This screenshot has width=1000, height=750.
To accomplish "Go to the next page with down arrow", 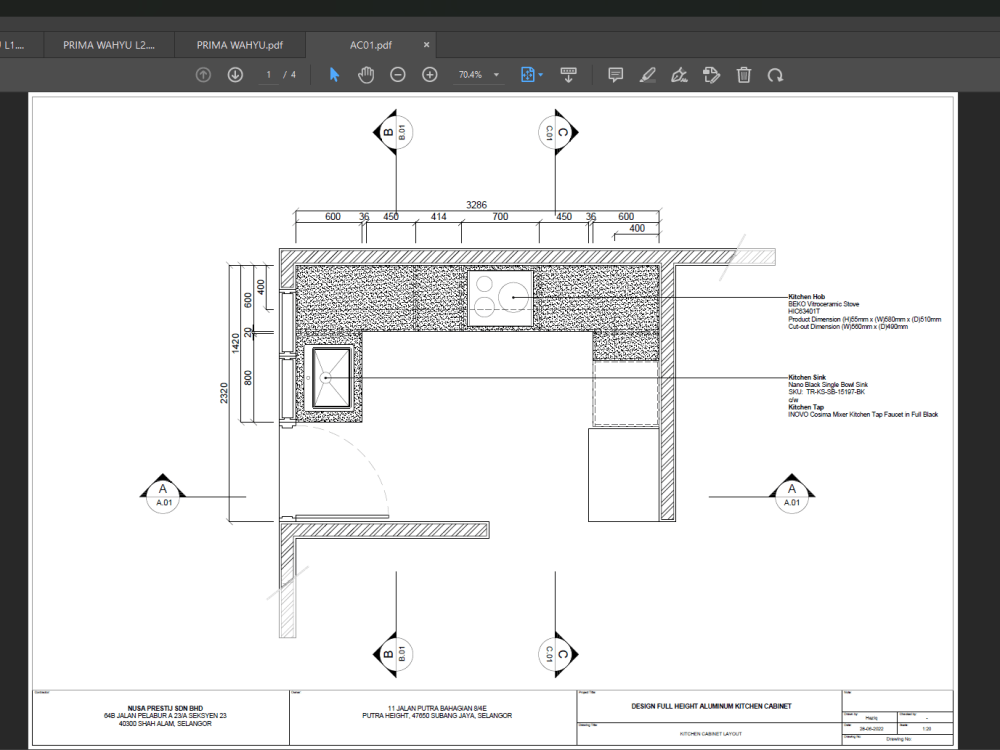I will (x=234, y=74).
